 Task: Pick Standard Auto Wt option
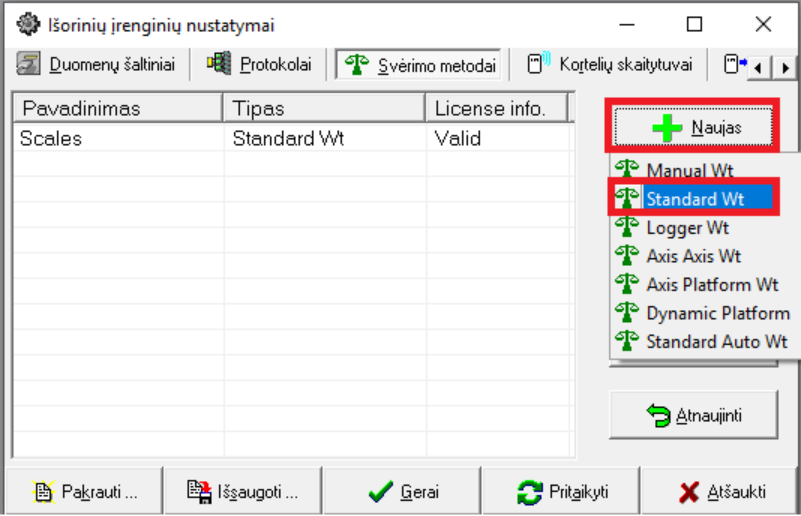[x=716, y=341]
